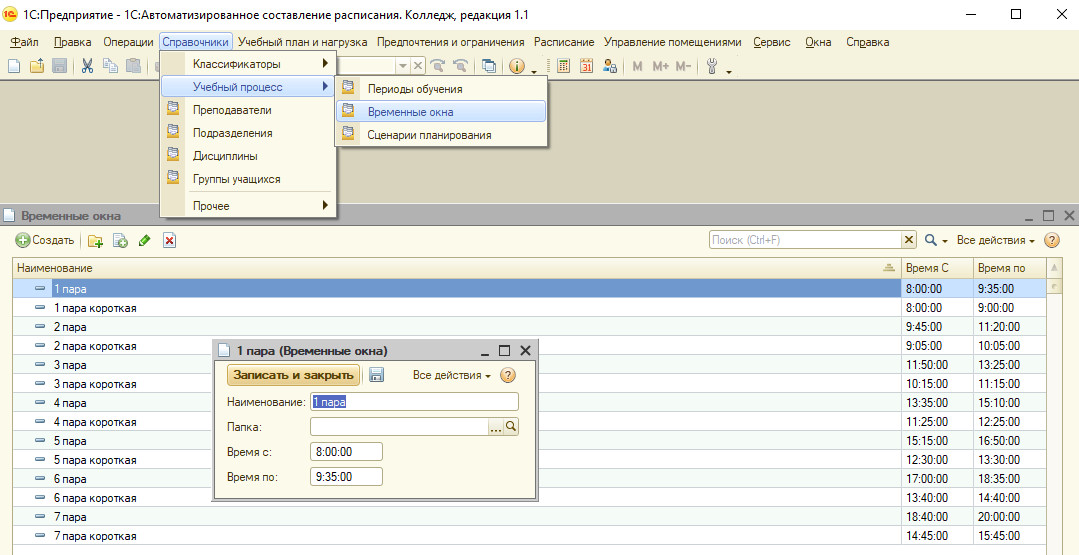Clear the Поиск field with its X button
The width and height of the screenshot is (1079, 555).
(909, 239)
